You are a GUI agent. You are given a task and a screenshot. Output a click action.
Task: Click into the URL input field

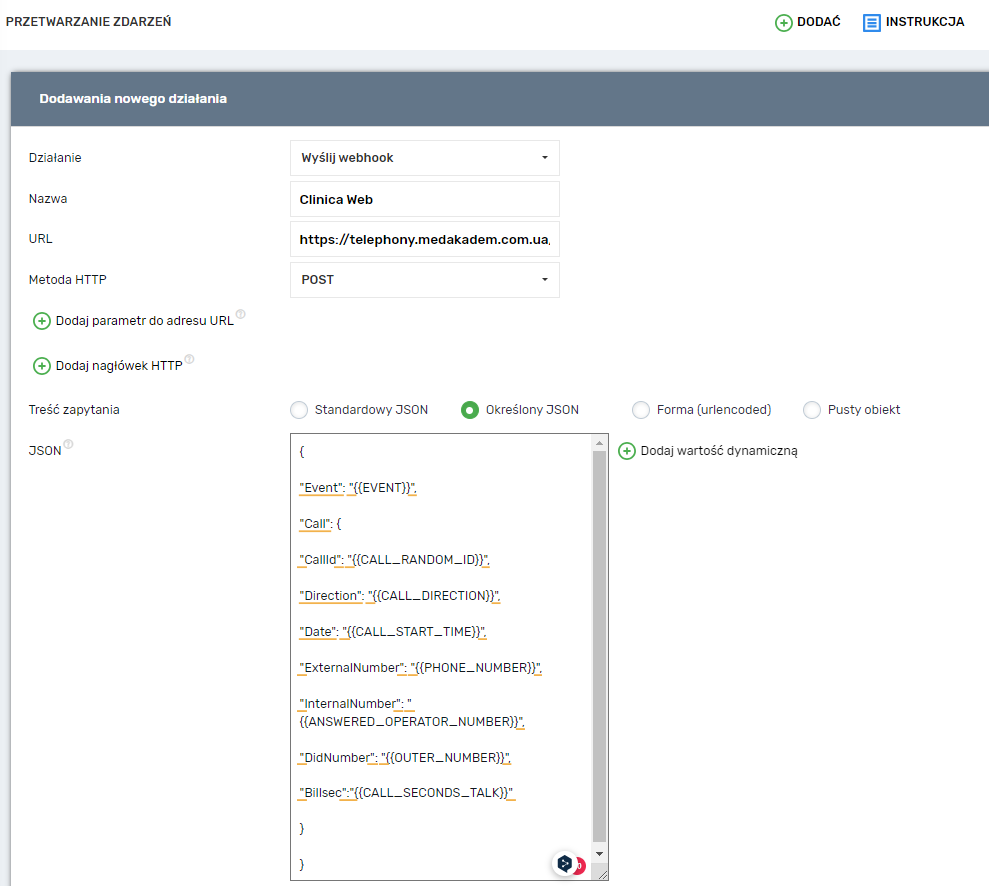click(x=424, y=240)
